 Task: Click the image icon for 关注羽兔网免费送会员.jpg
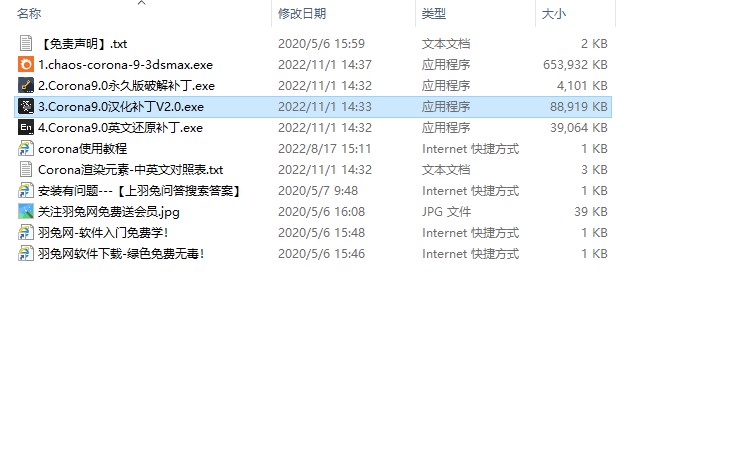[x=26, y=211]
